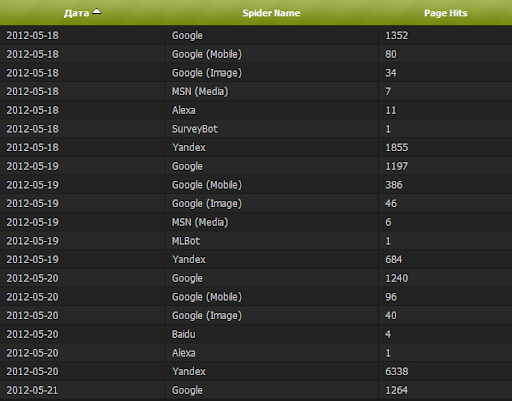Click the 6338 page hits value
Screen dimensions: 512x401
pyautogui.click(x=397, y=372)
